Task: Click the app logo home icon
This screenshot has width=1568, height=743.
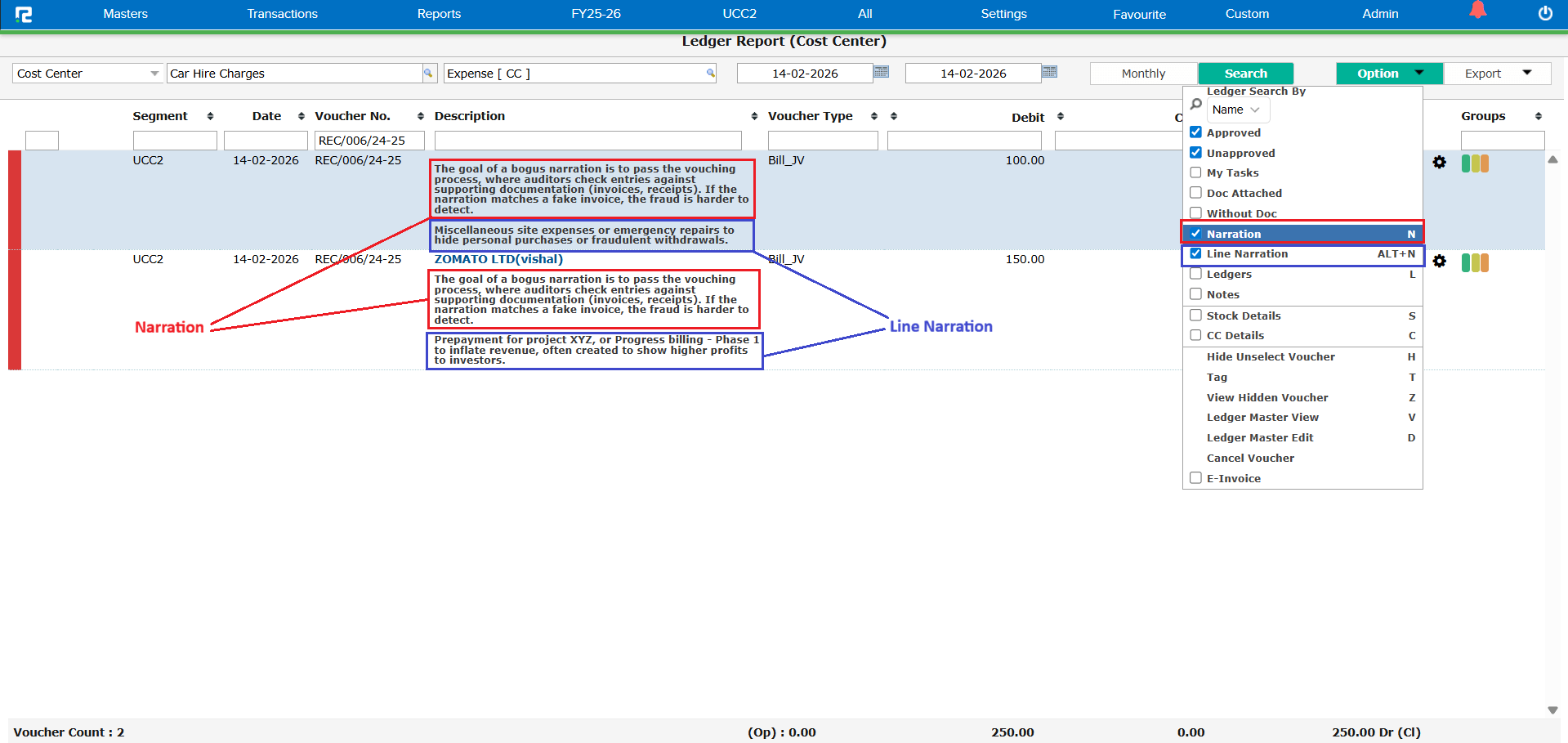Action: [24, 14]
